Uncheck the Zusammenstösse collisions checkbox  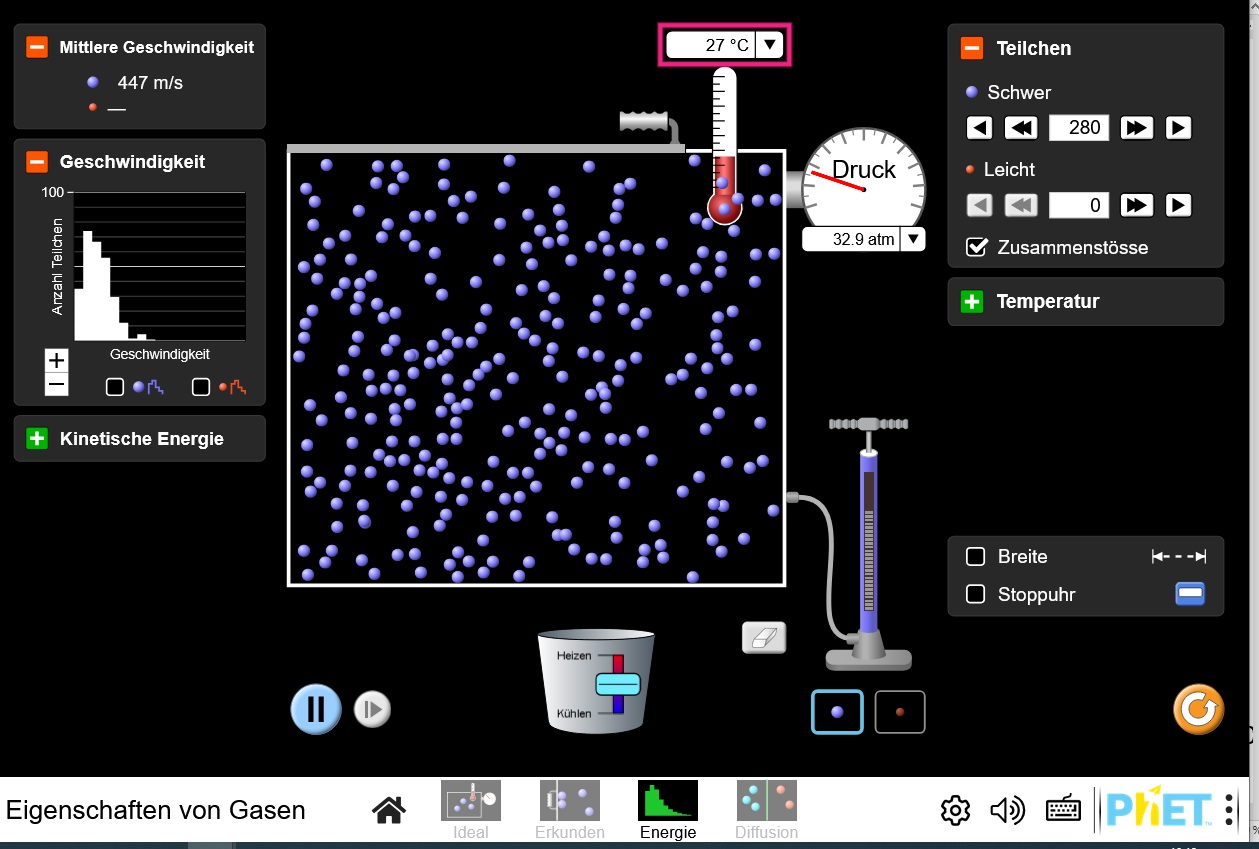coord(977,247)
